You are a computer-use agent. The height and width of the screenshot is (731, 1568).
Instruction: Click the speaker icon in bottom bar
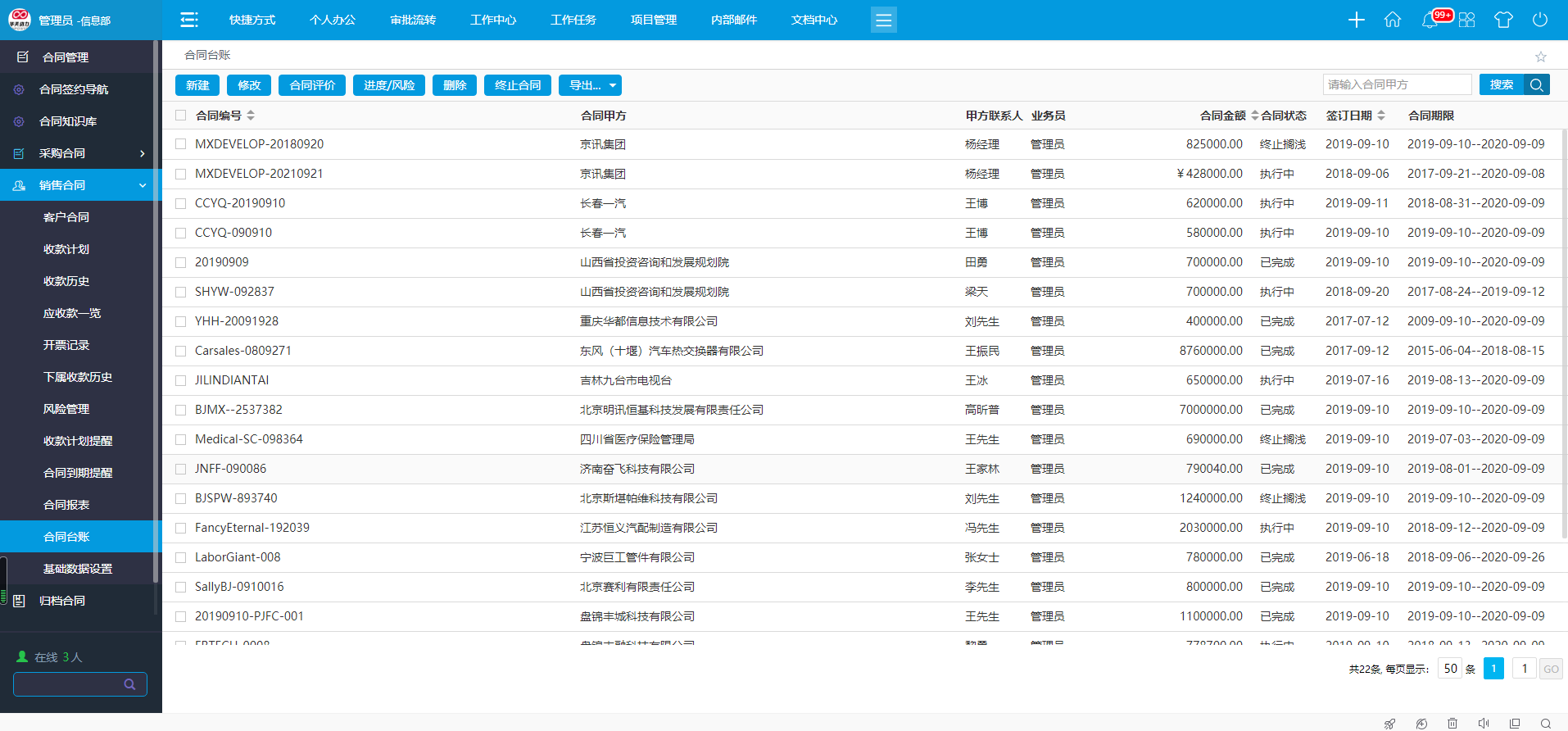(x=1483, y=723)
